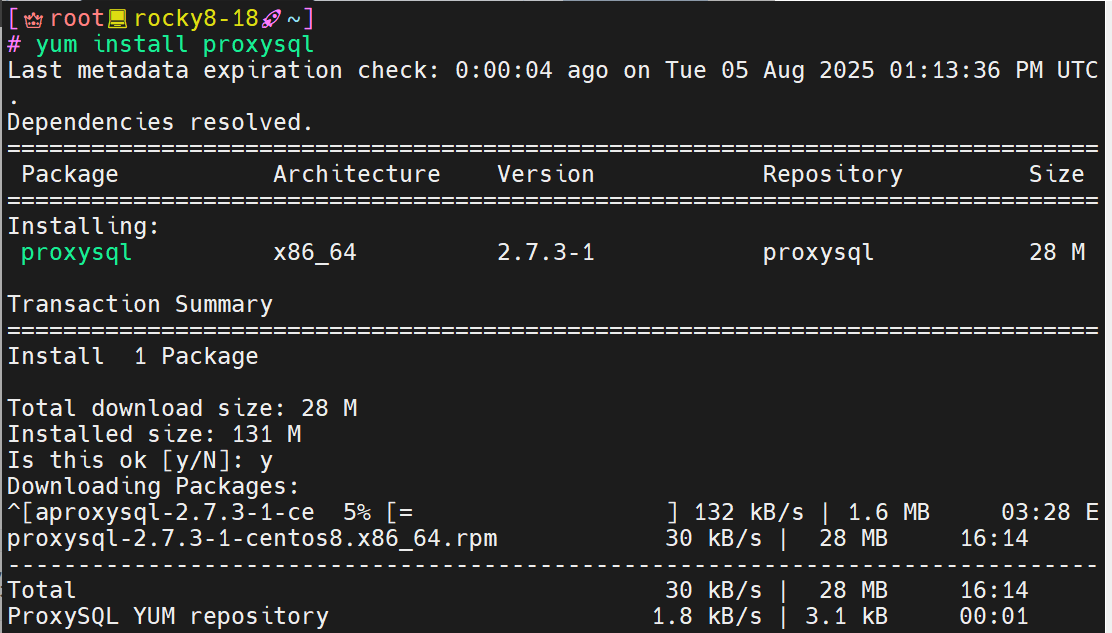Click the '28 M' size cell
The height and width of the screenshot is (633, 1112).
(x=1057, y=252)
